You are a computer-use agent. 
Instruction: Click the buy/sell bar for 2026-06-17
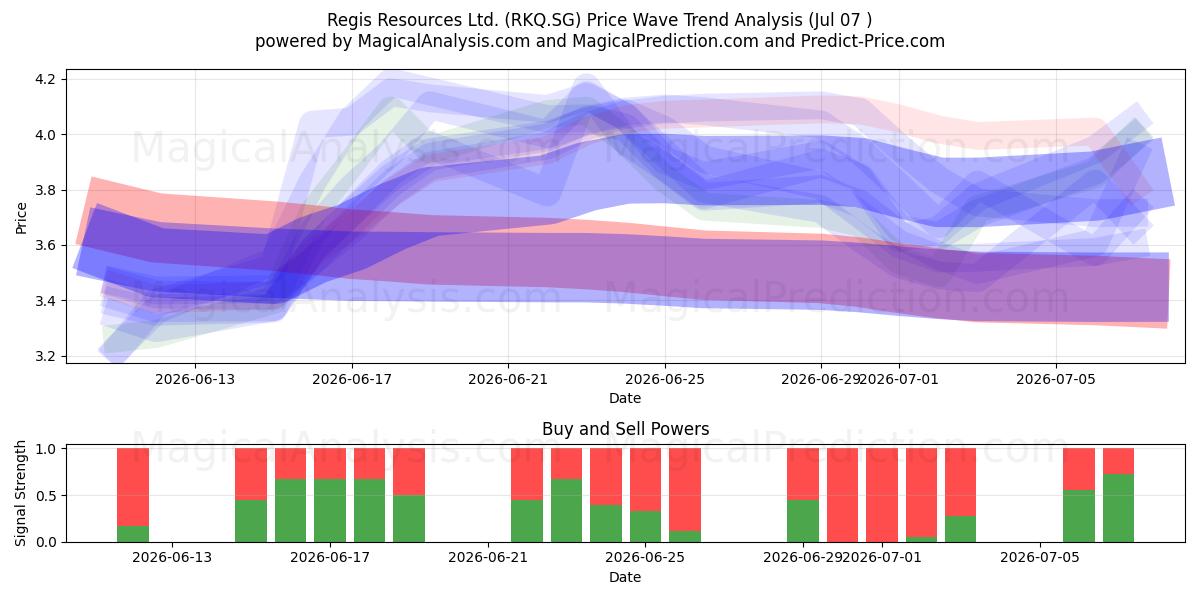click(330, 495)
